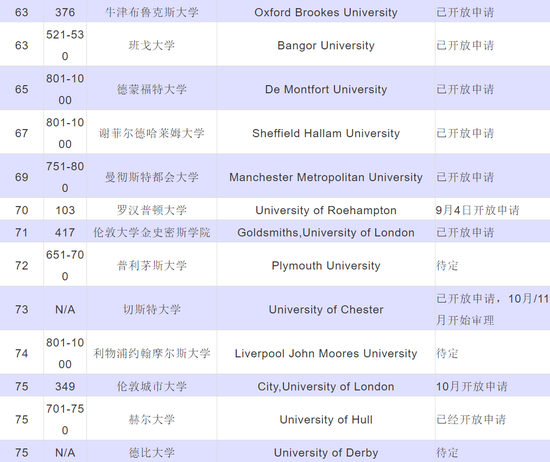The height and width of the screenshot is (462, 550).
Task: Select Goldsmiths,University of London
Action: tap(326, 232)
